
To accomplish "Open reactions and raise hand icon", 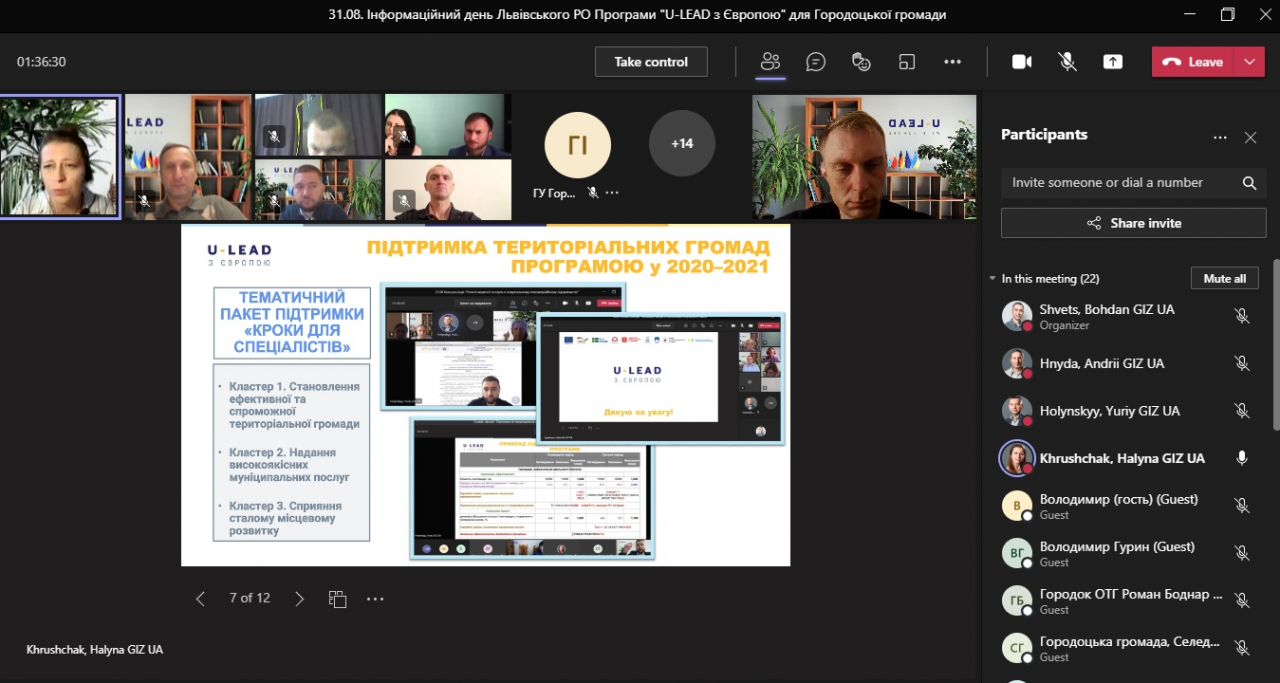I will tap(861, 62).
